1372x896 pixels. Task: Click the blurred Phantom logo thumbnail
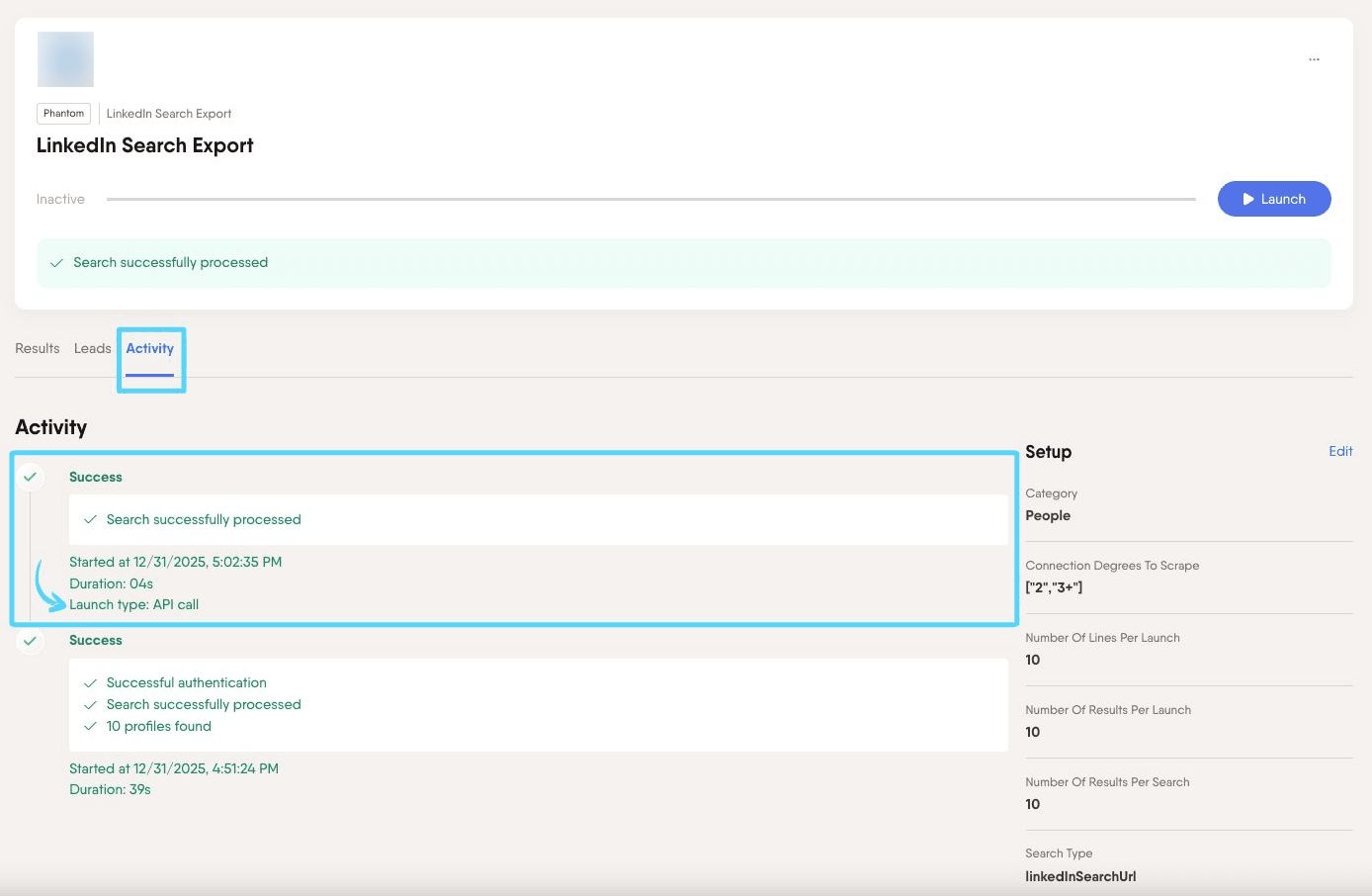pyautogui.click(x=65, y=59)
